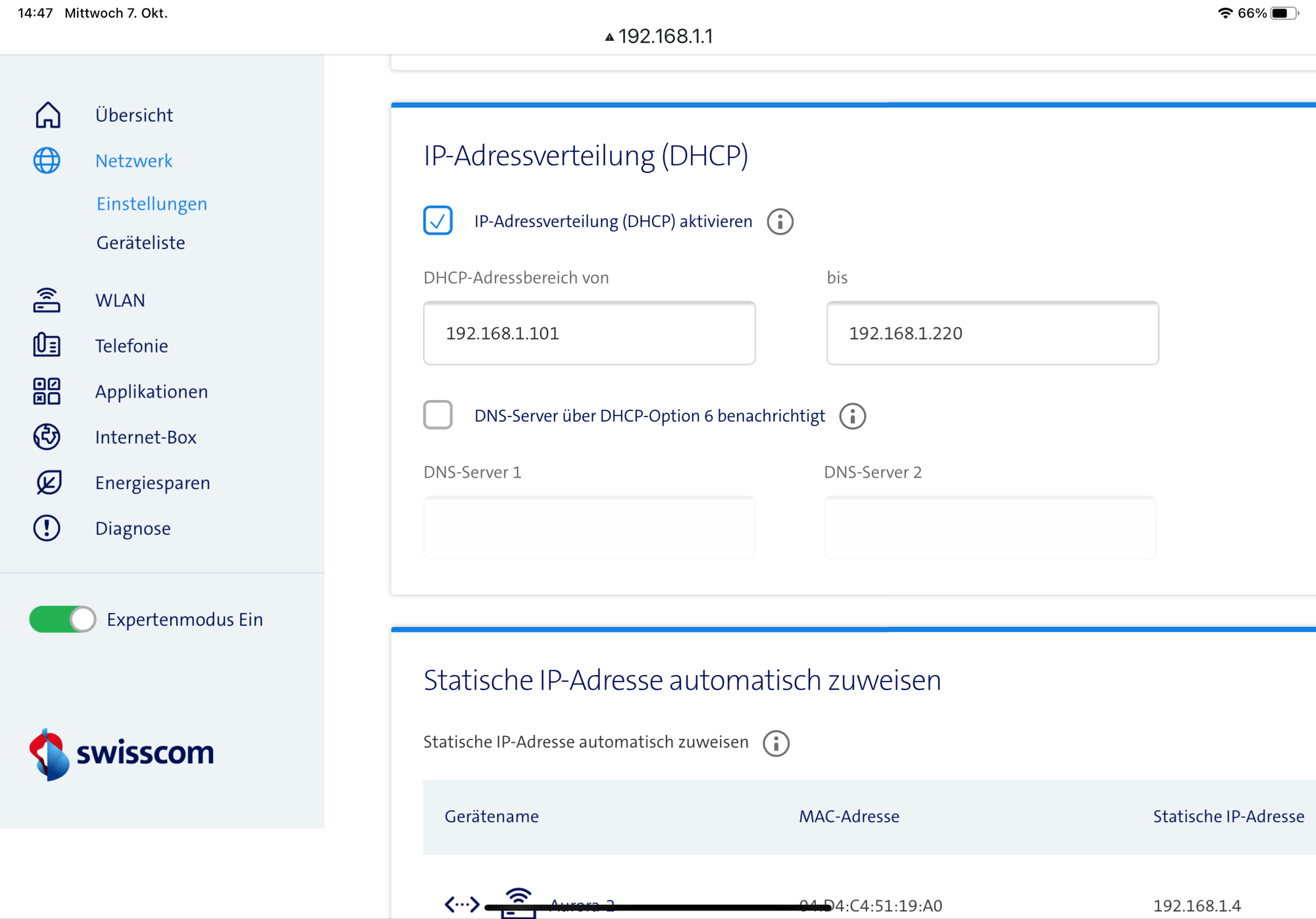The image size is (1316, 919).
Task: Tap the battery status indicator
Action: point(1284,13)
